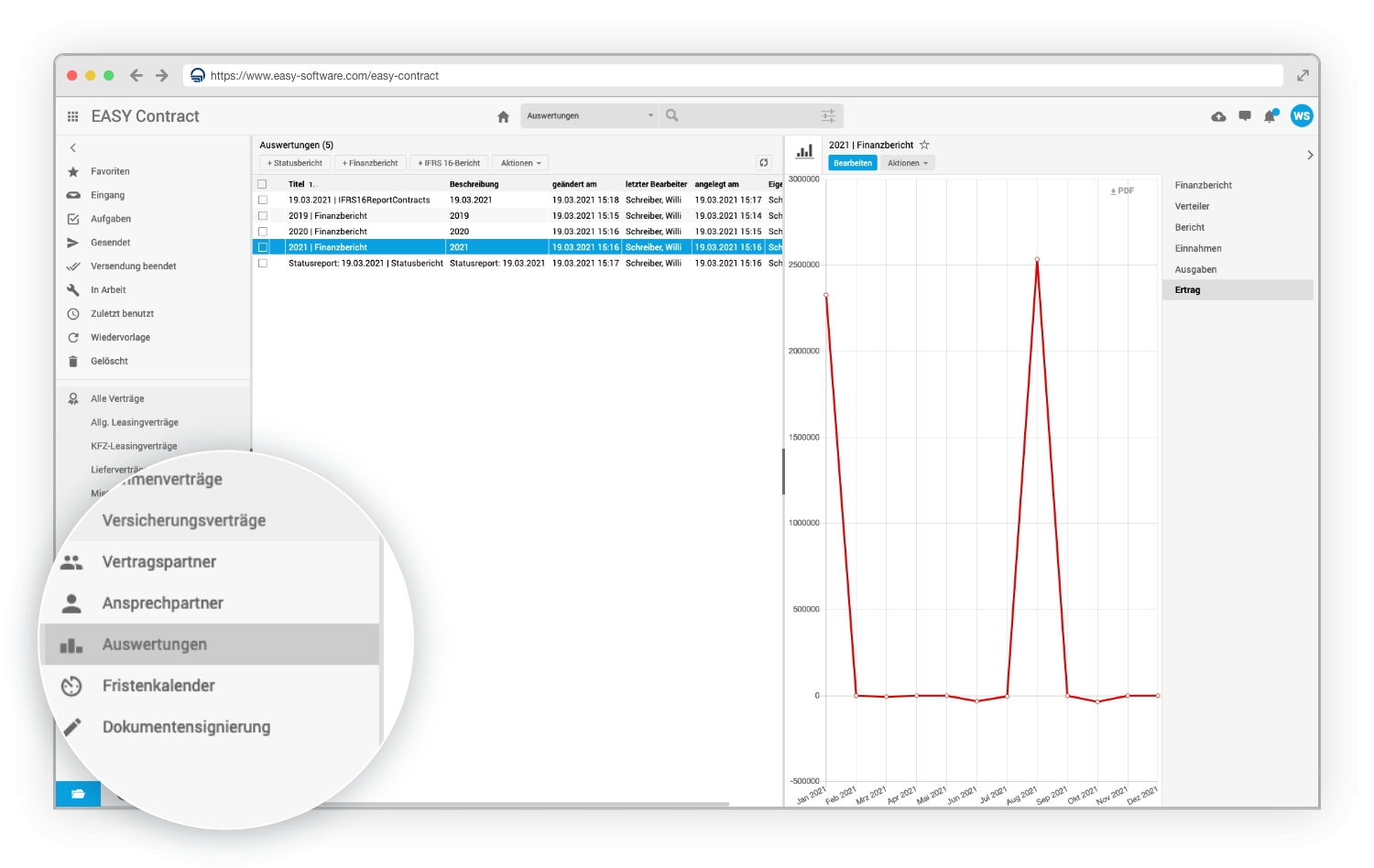The image size is (1374, 868).
Task: Click the browser back arrow
Action: (x=136, y=75)
